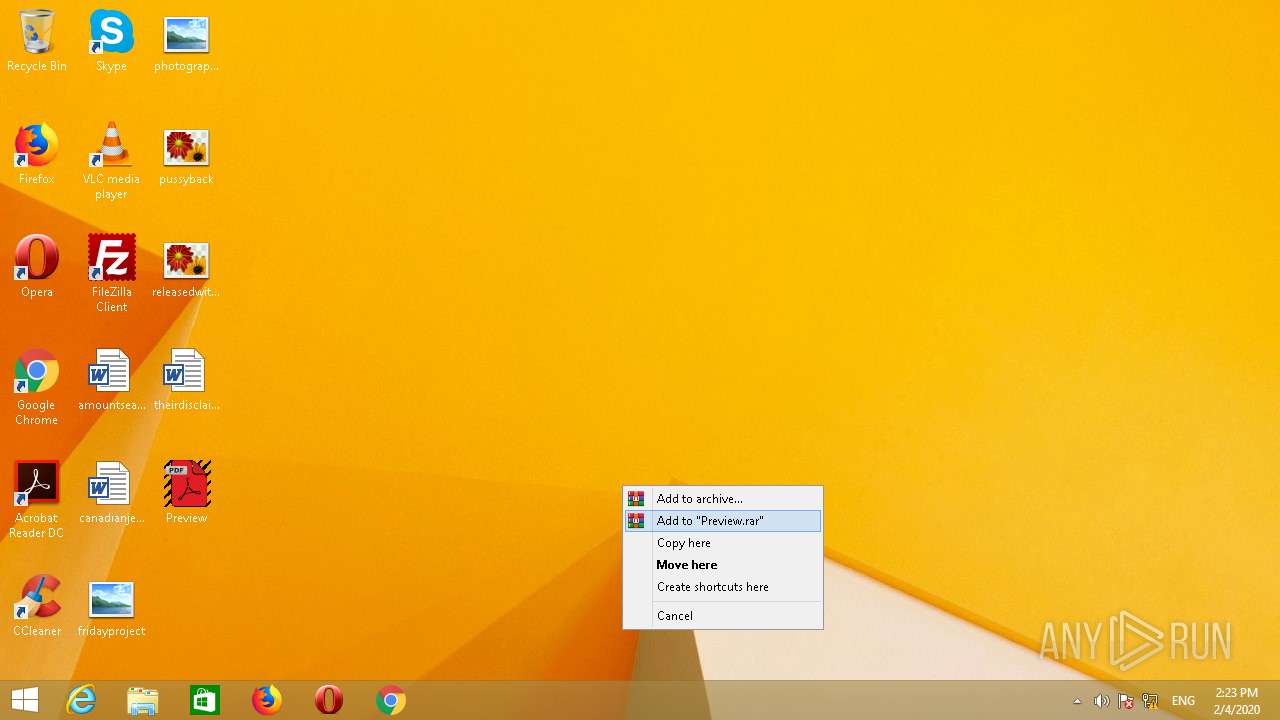Launch Opera from the taskbar
The width and height of the screenshot is (1280, 720).
(x=329, y=700)
